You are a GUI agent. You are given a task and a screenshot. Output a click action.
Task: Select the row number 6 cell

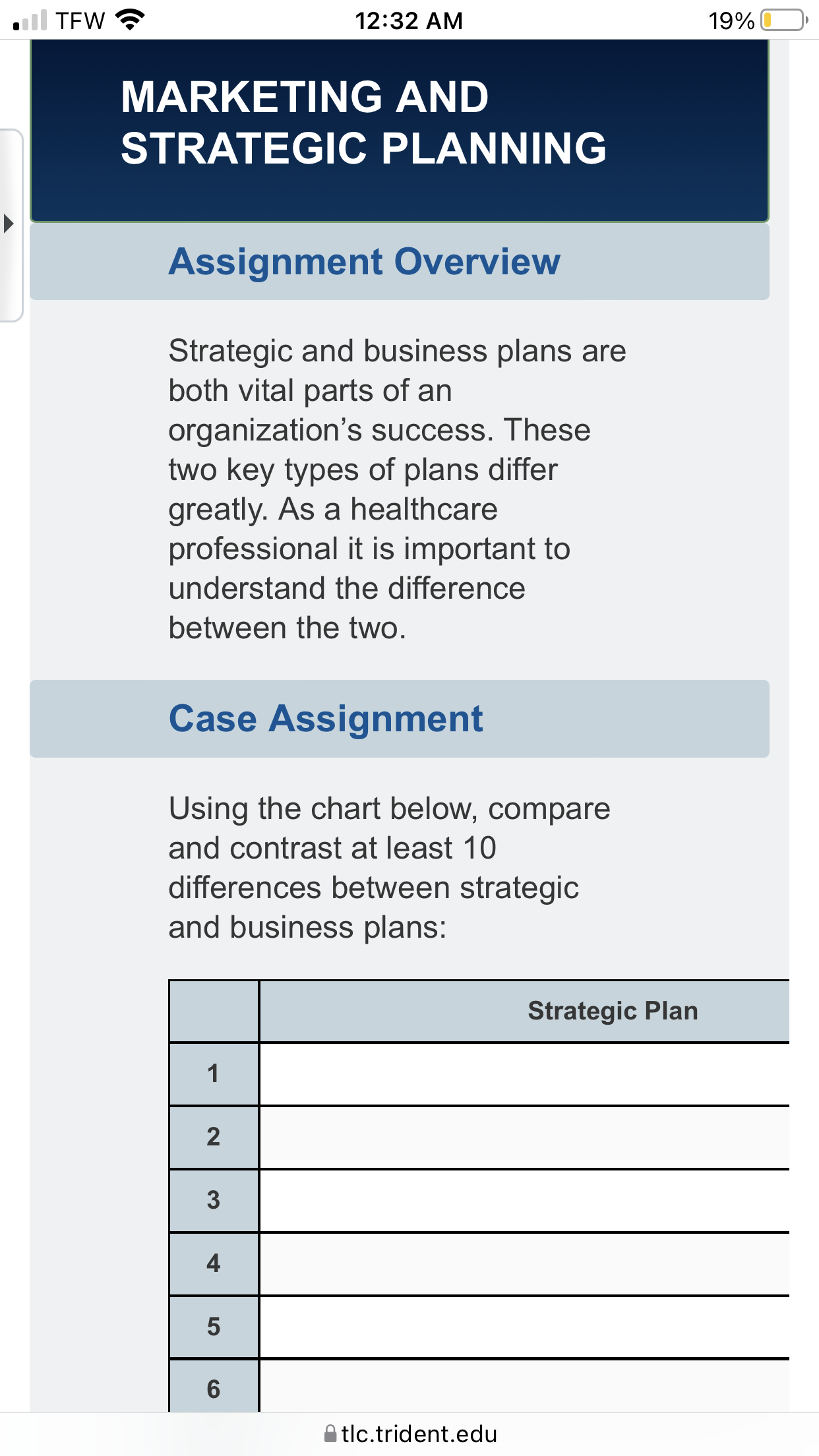pyautogui.click(x=214, y=1386)
